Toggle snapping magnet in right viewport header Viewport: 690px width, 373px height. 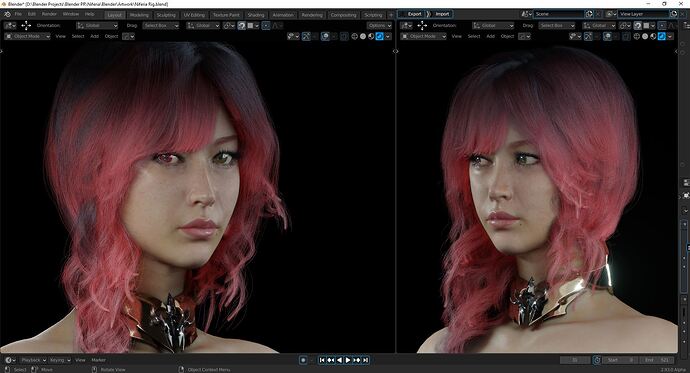638,26
